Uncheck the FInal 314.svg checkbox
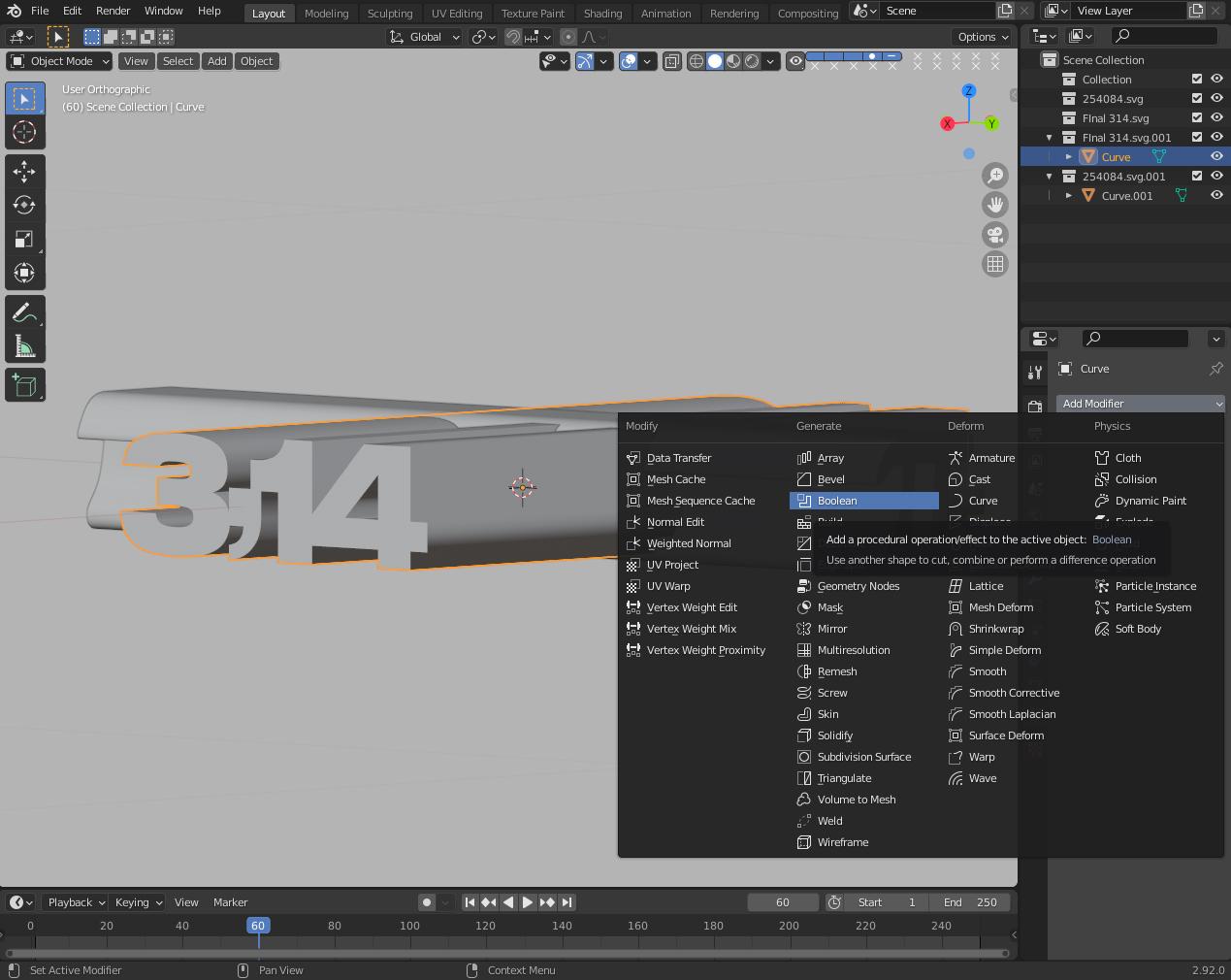1231x980 pixels. [x=1197, y=118]
